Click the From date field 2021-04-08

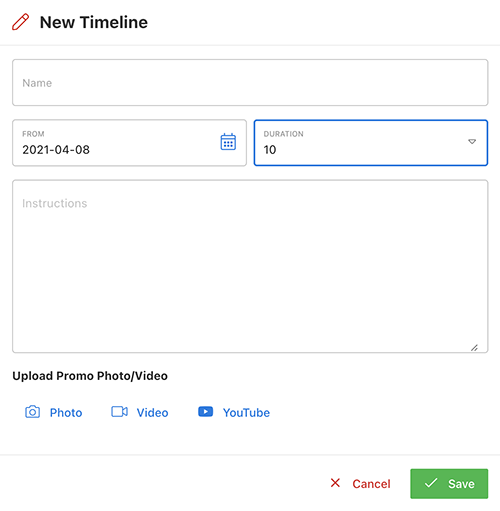click(x=129, y=143)
